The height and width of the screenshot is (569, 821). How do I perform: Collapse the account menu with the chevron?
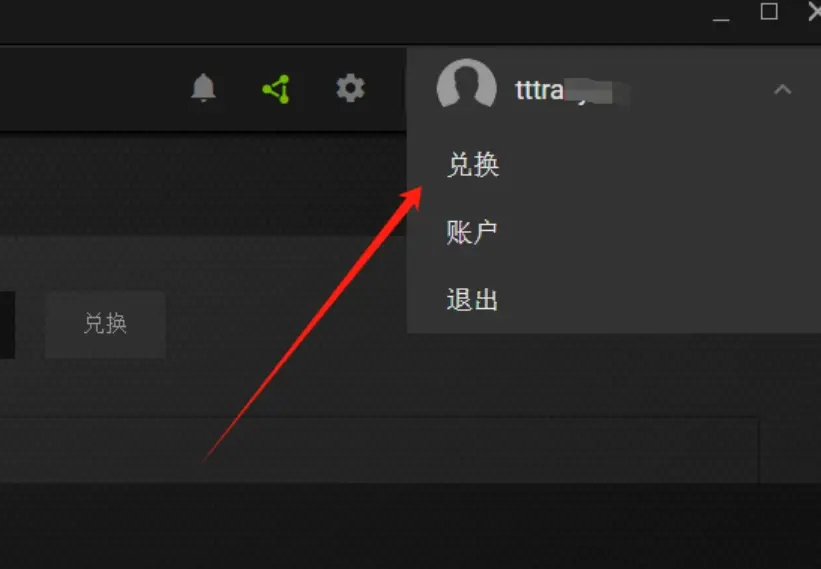click(782, 90)
